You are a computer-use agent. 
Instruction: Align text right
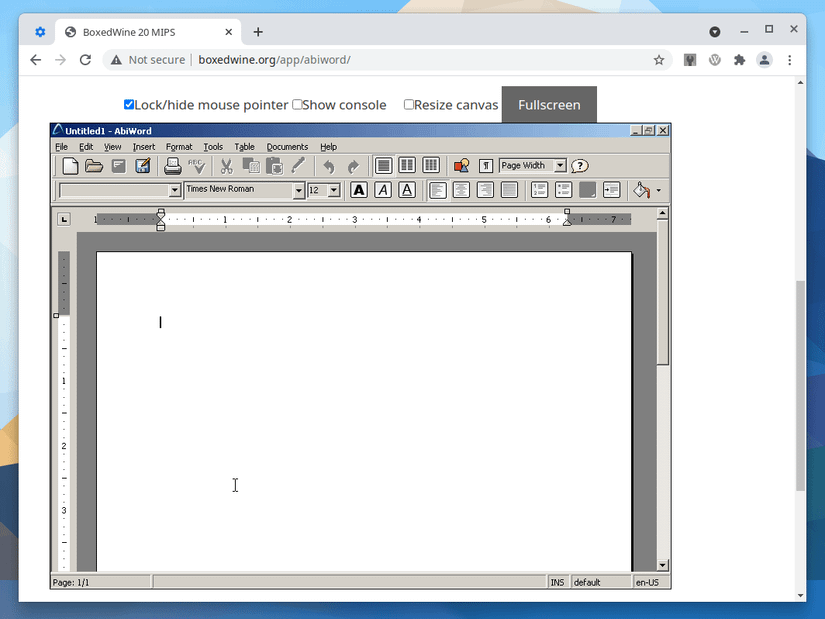[x=485, y=190]
